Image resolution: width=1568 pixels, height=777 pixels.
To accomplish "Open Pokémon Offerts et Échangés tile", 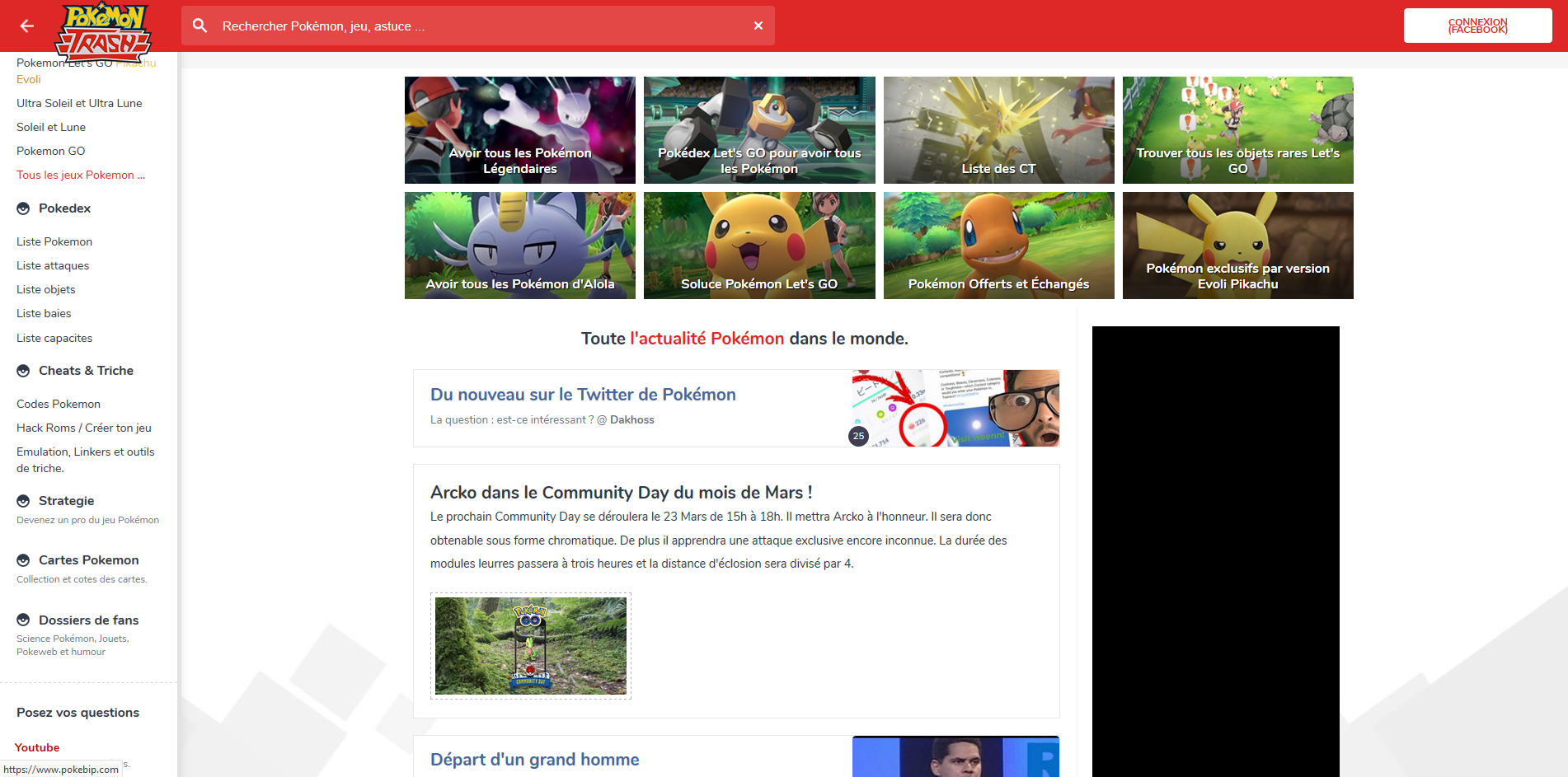I will click(999, 246).
